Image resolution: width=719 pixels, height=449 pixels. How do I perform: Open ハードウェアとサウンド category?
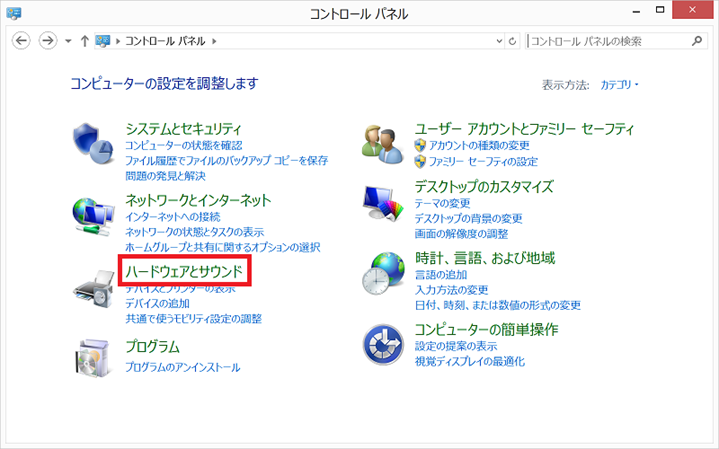point(184,272)
